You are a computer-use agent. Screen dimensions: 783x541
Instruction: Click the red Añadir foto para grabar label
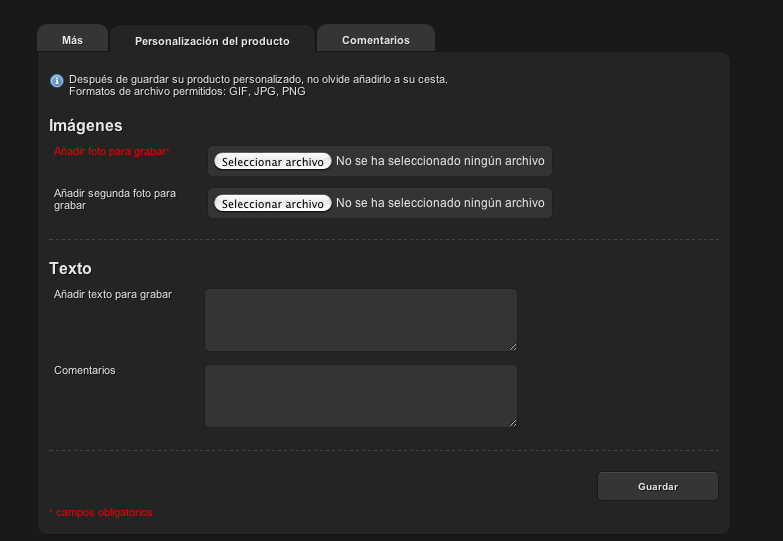coord(111,151)
